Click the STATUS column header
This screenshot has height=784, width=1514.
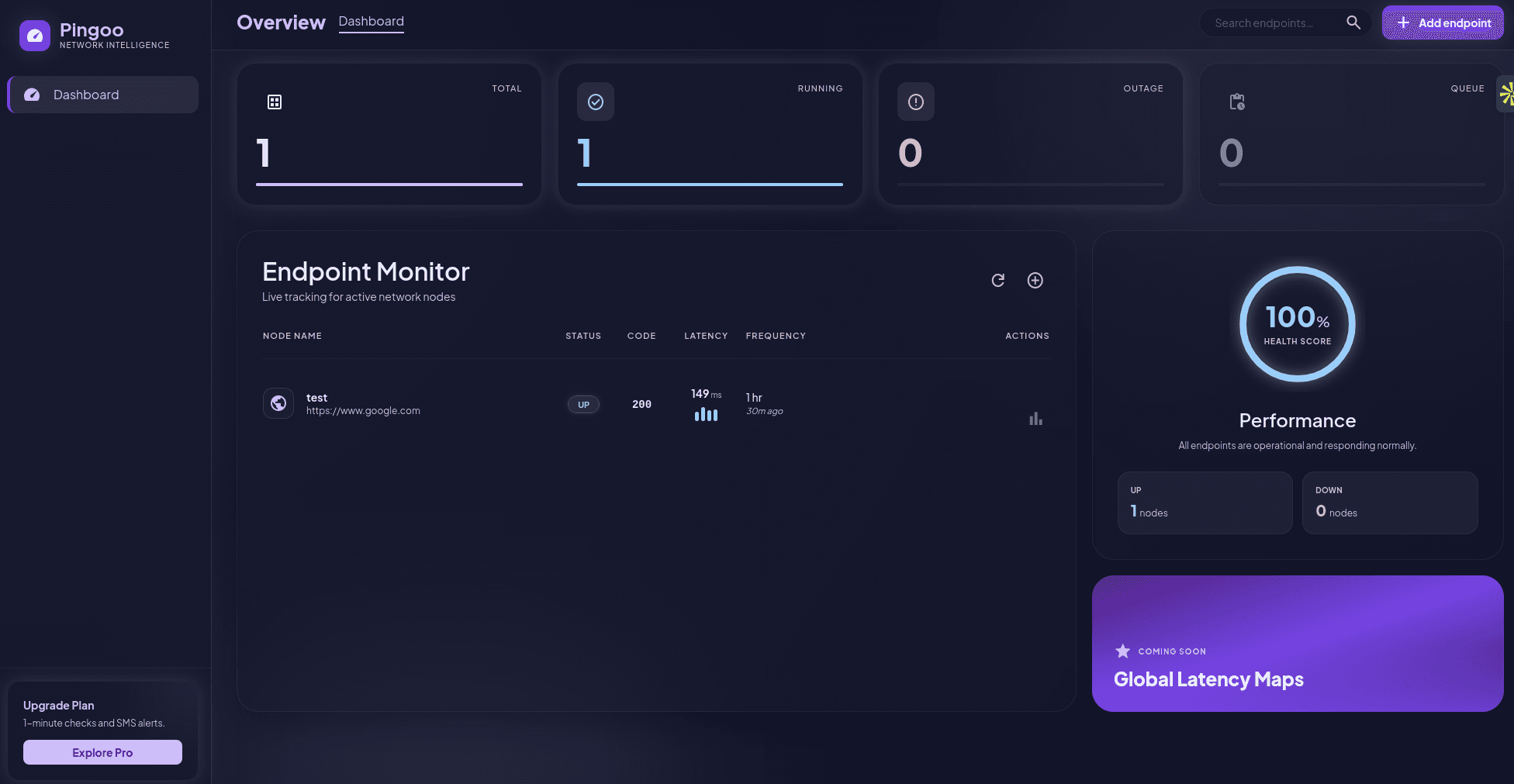pyautogui.click(x=583, y=336)
